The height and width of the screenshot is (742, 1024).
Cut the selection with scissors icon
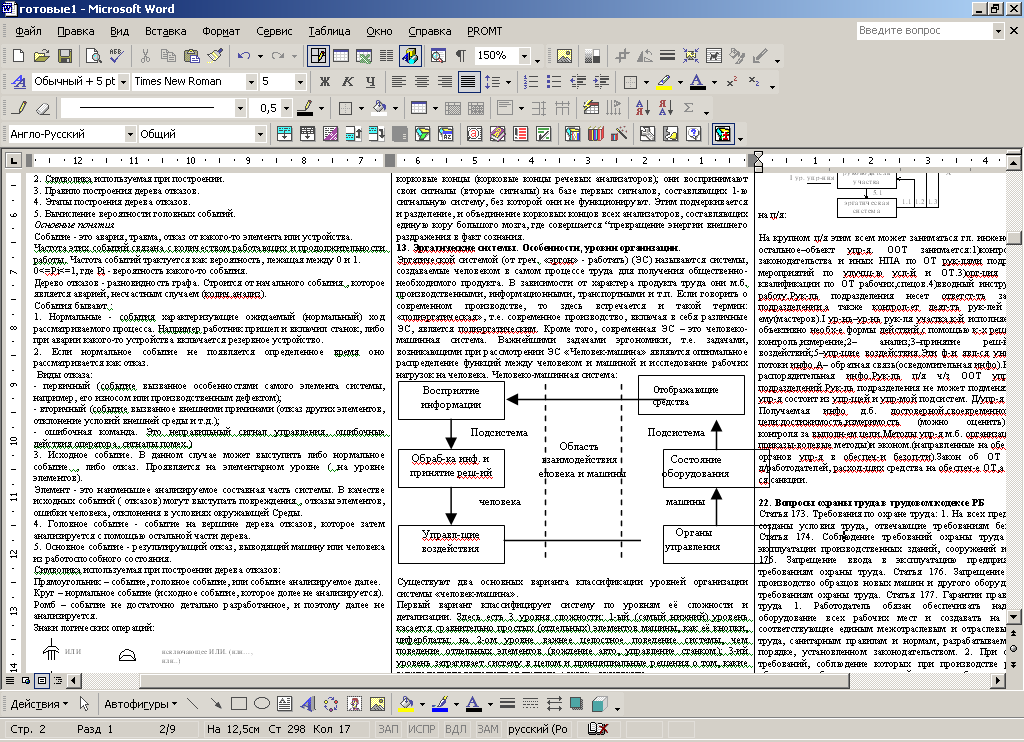tap(145, 56)
